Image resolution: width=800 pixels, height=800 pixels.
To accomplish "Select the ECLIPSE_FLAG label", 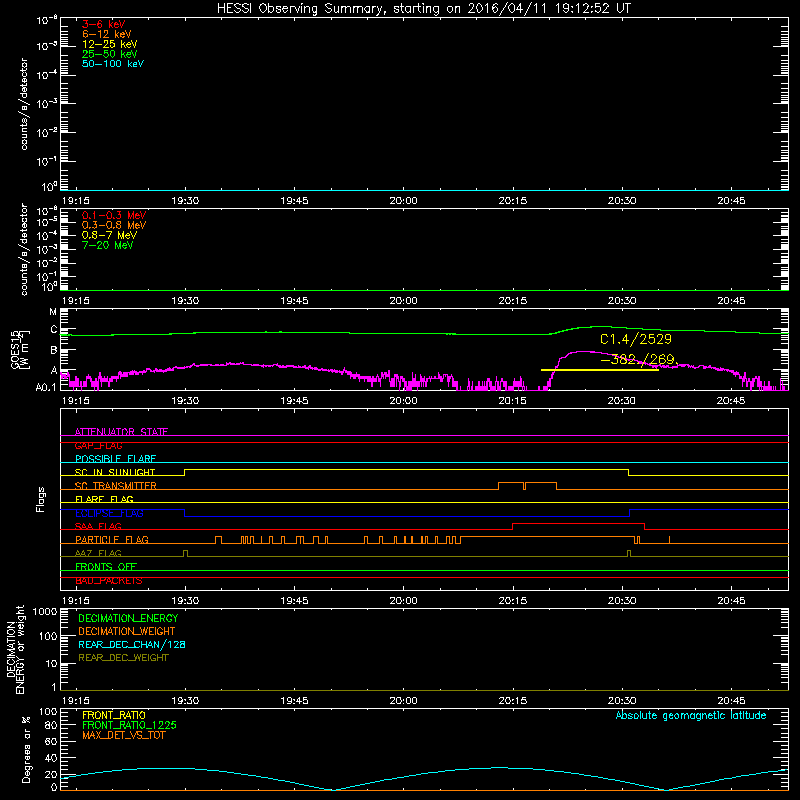I will tap(109, 513).
